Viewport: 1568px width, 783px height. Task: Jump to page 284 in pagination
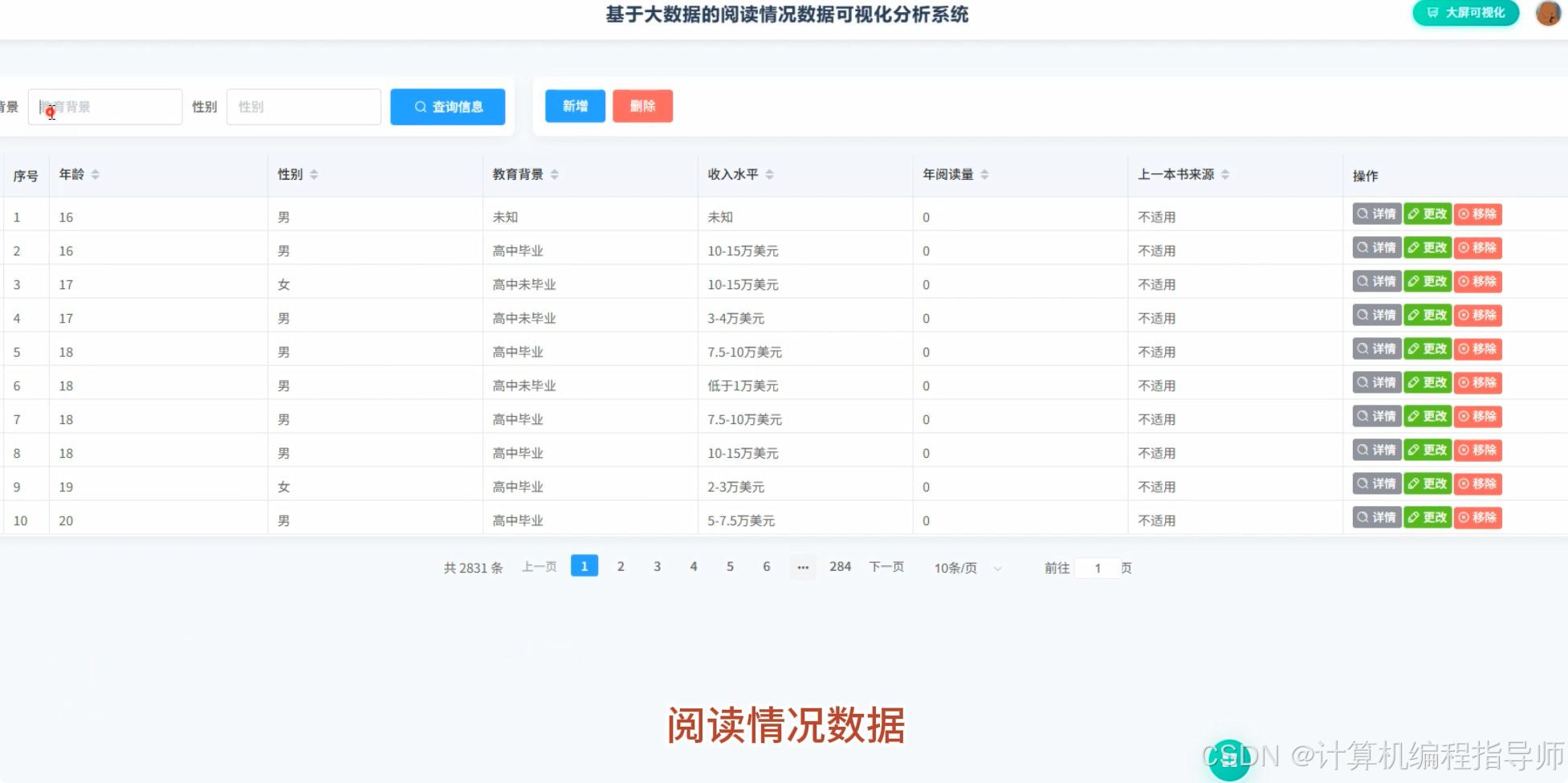pyautogui.click(x=840, y=566)
